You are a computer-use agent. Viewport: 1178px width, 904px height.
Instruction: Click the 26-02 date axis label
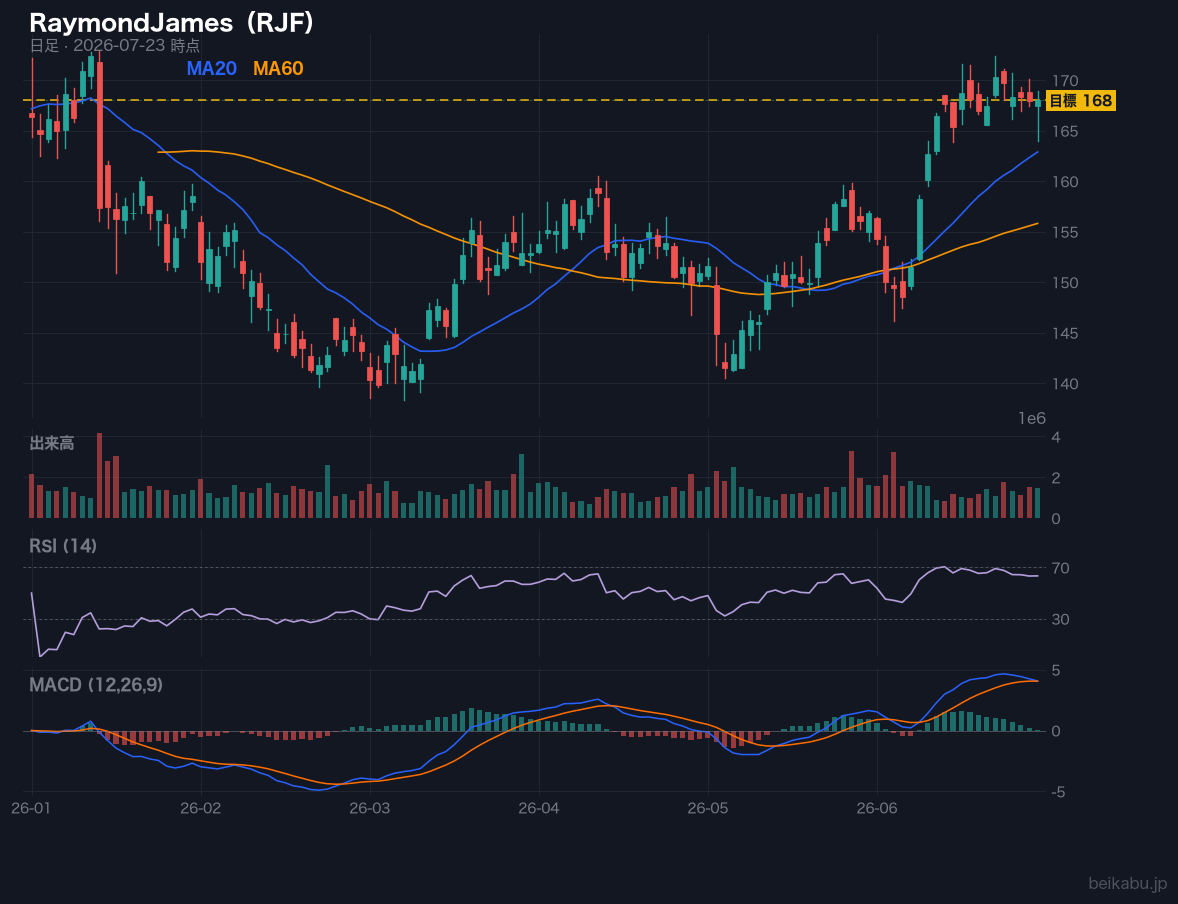tap(201, 809)
